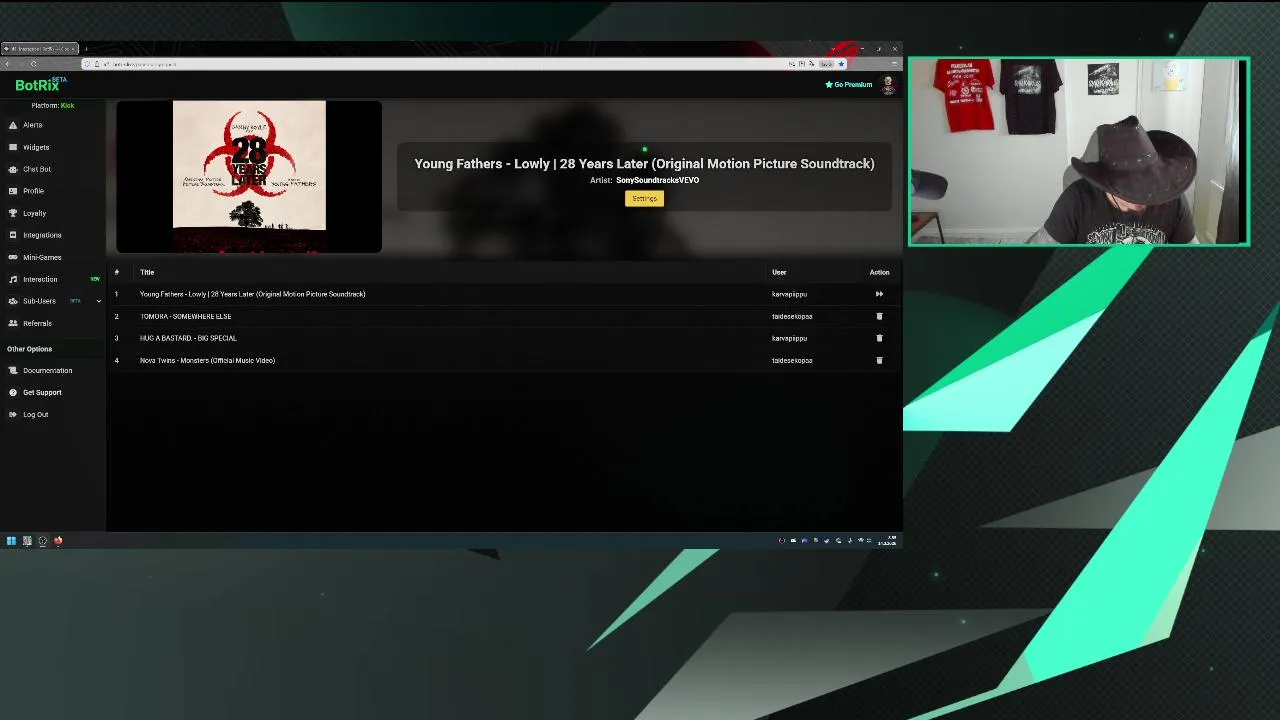Viewport: 1280px width, 720px height.
Task: Click user karvapiippu in row 3
Action: (789, 338)
